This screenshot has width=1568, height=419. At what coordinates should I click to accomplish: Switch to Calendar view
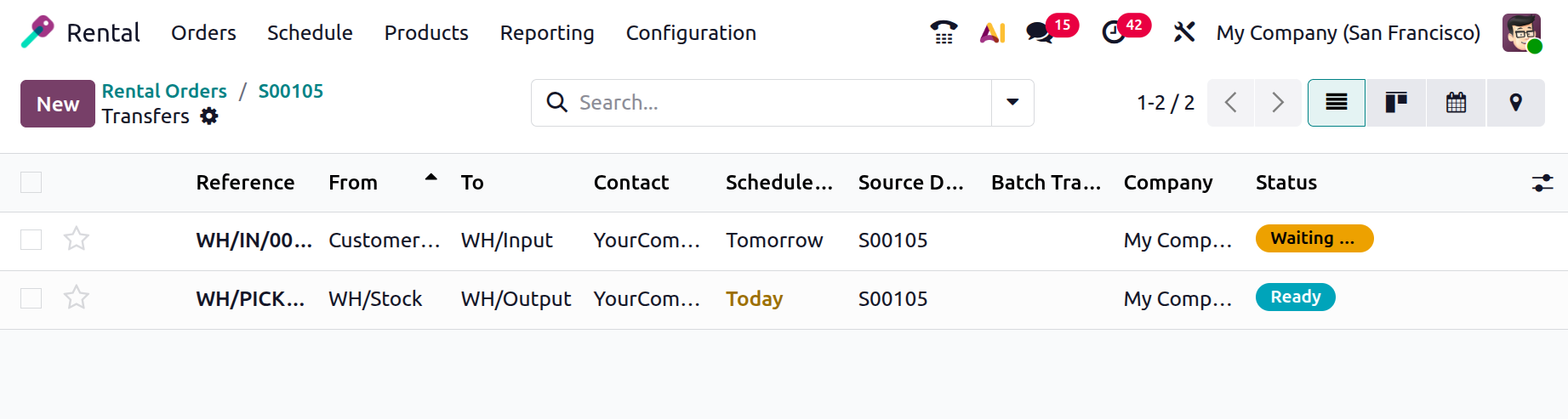(1456, 103)
